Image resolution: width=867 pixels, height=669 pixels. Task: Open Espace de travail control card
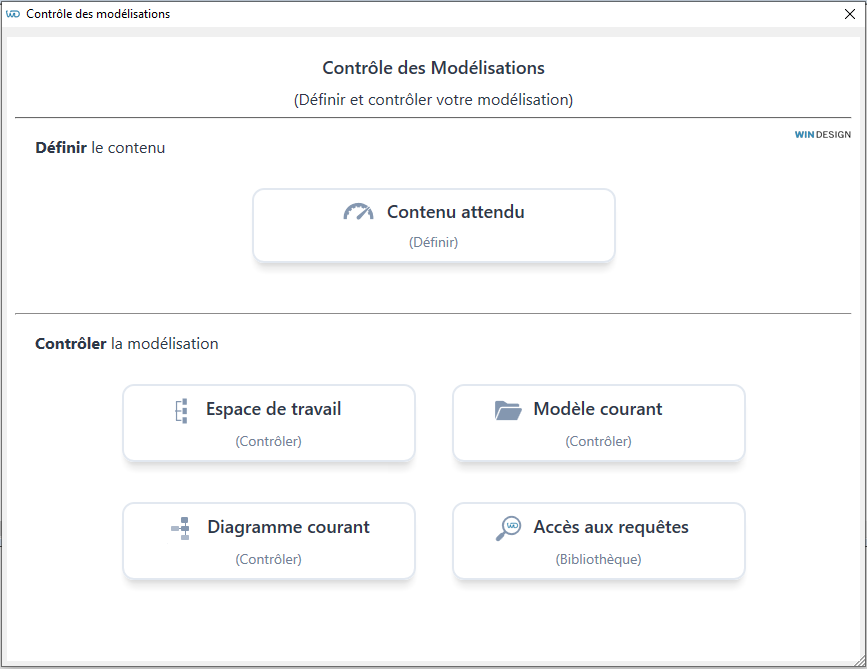click(269, 423)
